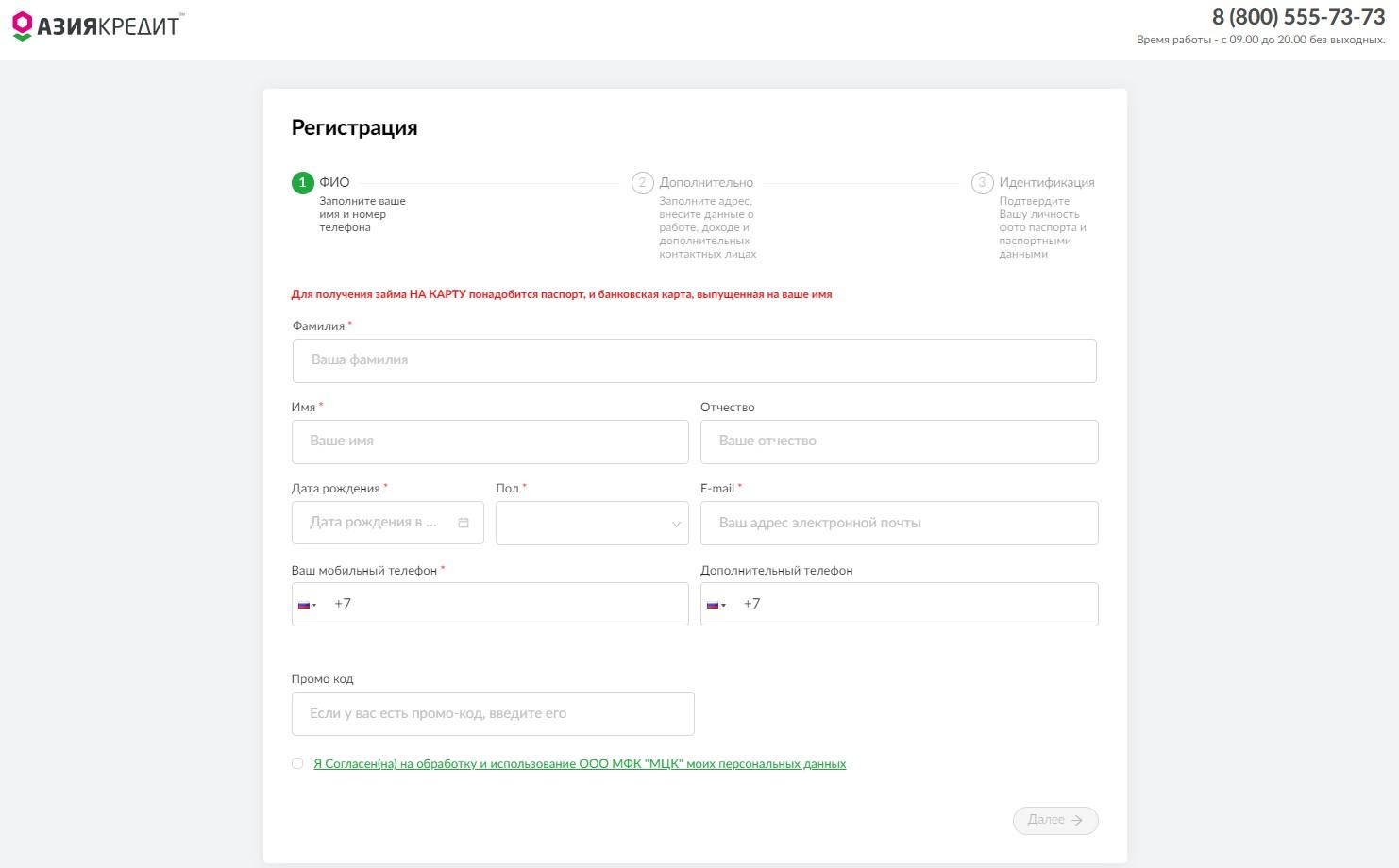Focus the Фамилия surname input field
Viewport: 1399px width, 868px height.
tap(694, 360)
